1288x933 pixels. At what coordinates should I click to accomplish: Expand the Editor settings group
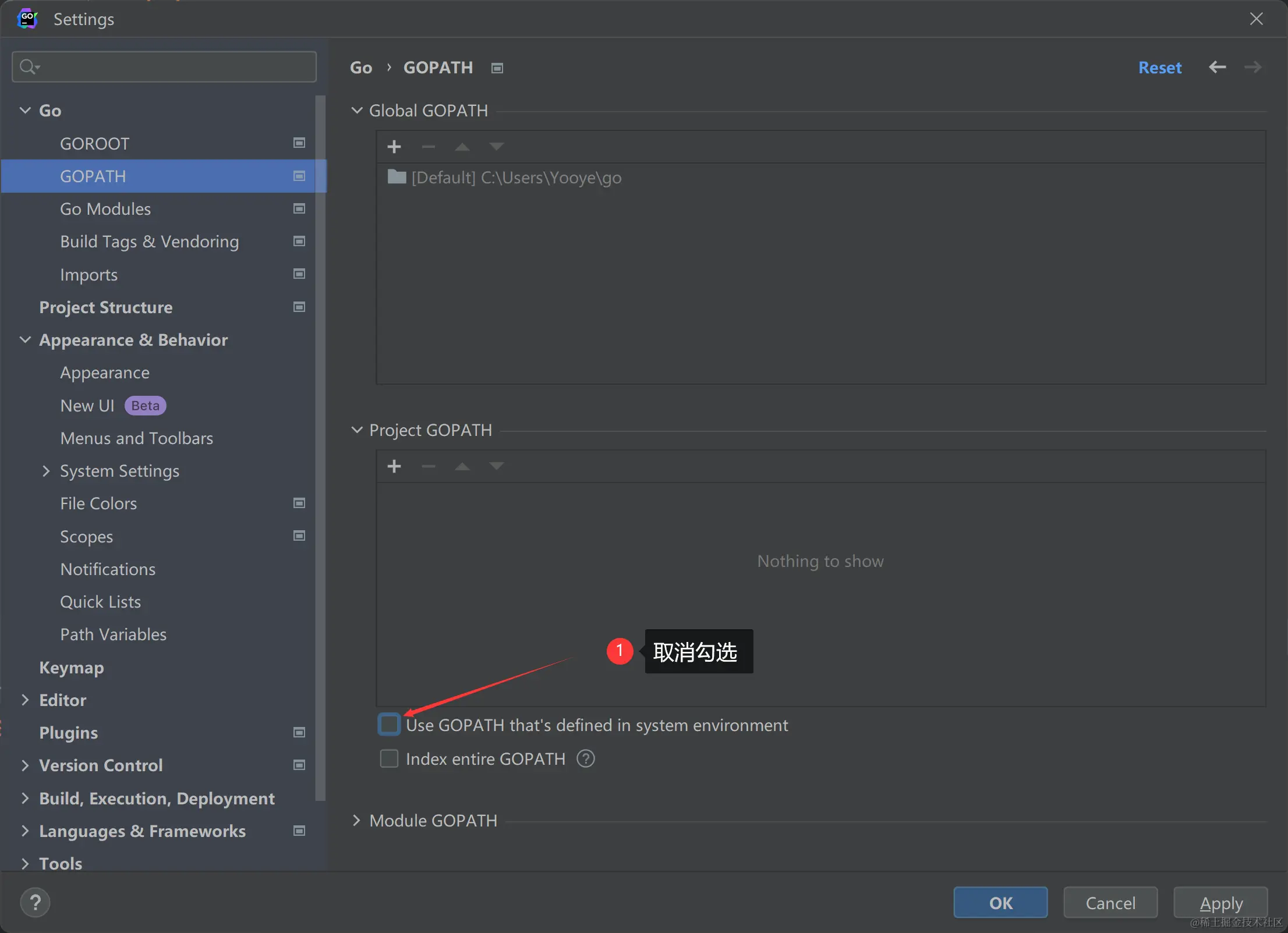(x=25, y=700)
